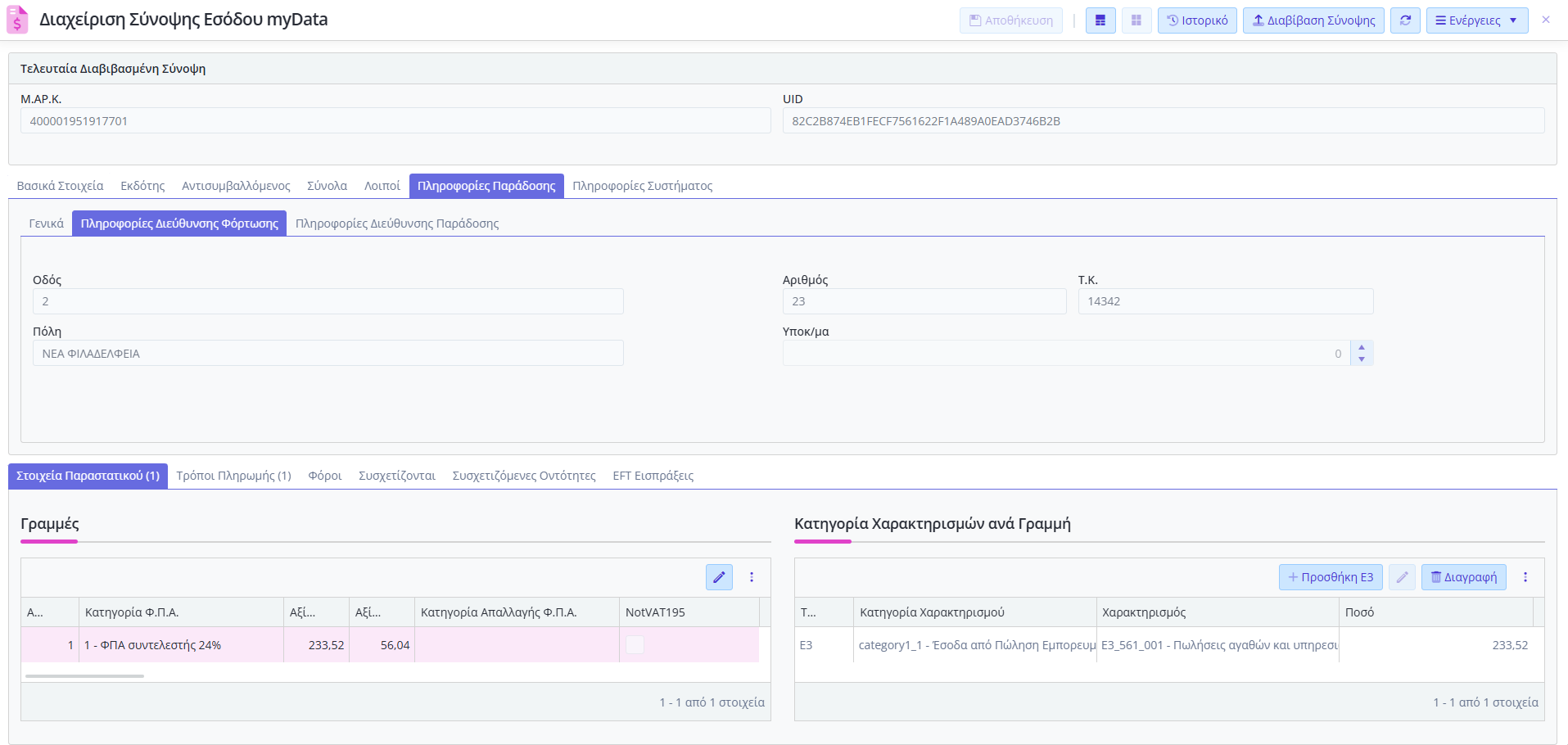Open the Ιστορικό history button
Image resolution: width=1568 pixels, height=745 pixels.
click(x=1197, y=20)
